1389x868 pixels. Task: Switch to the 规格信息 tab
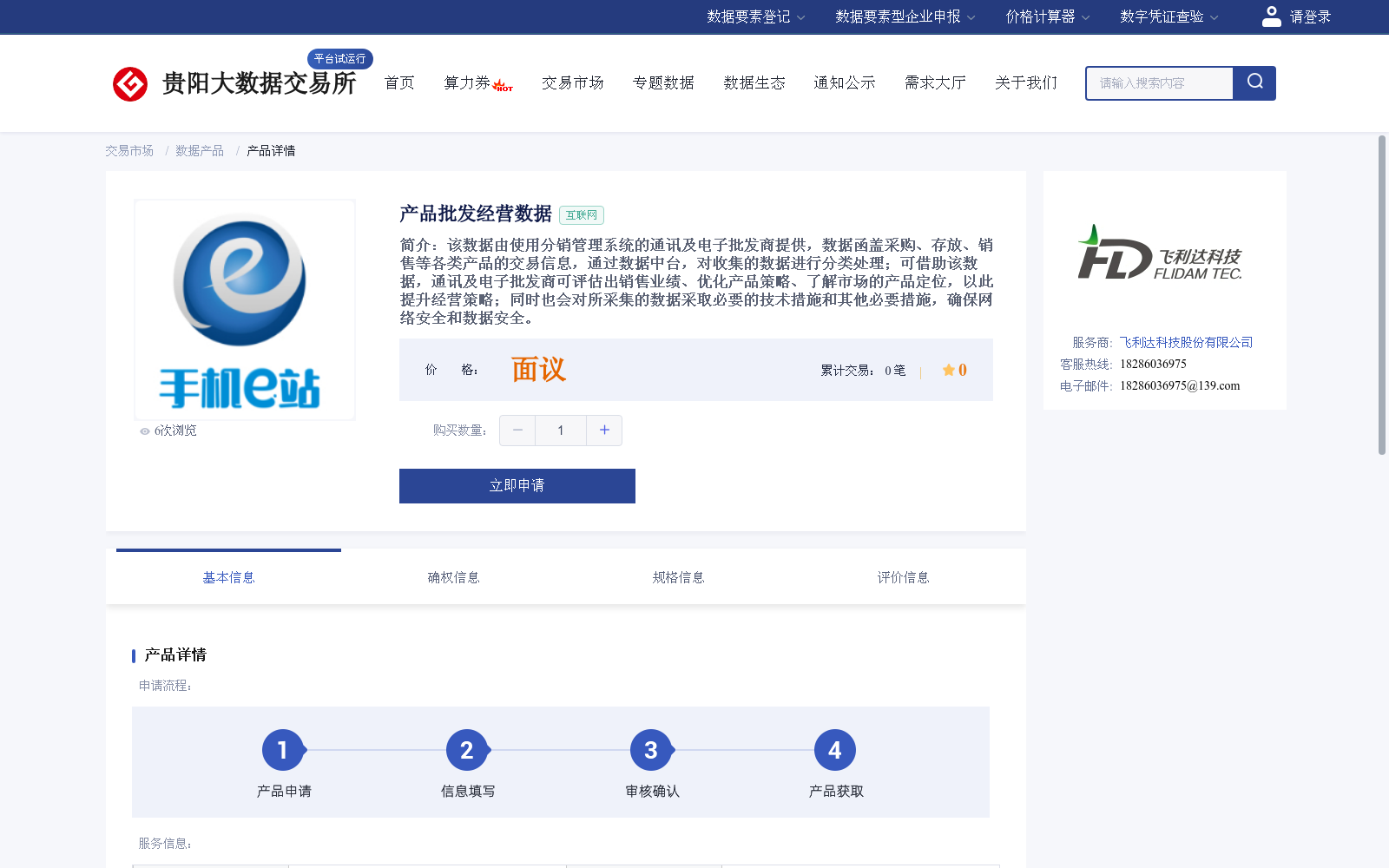pos(678,577)
